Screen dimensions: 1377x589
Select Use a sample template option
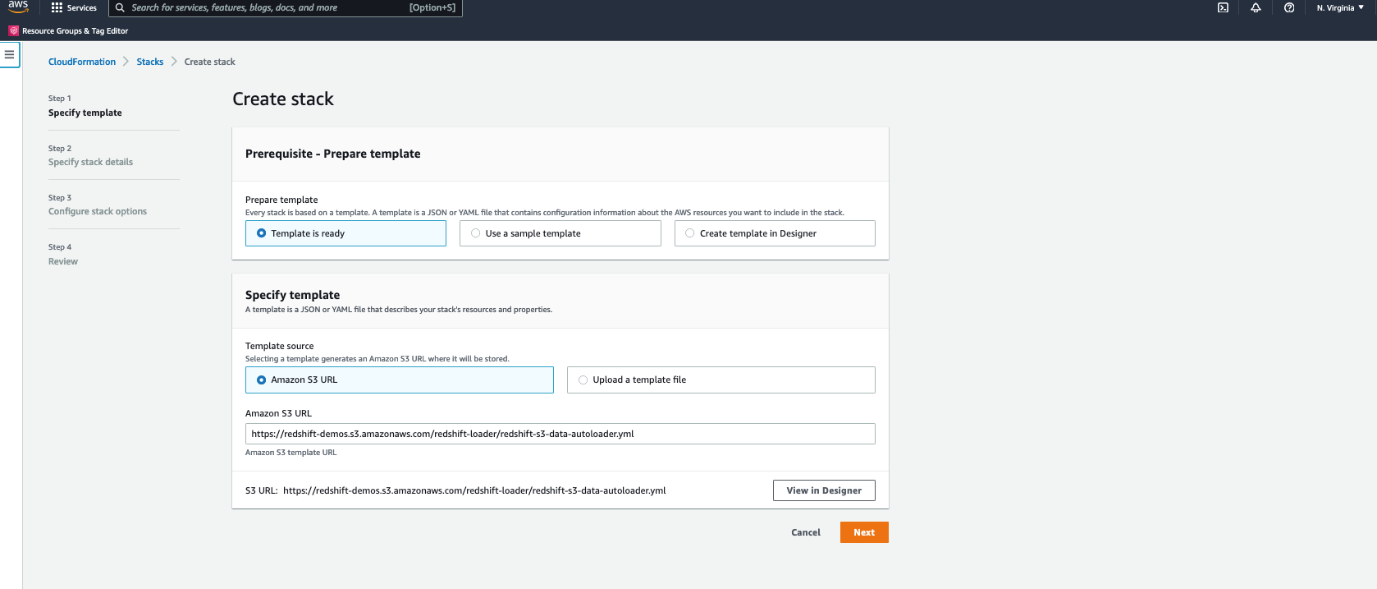coord(560,233)
